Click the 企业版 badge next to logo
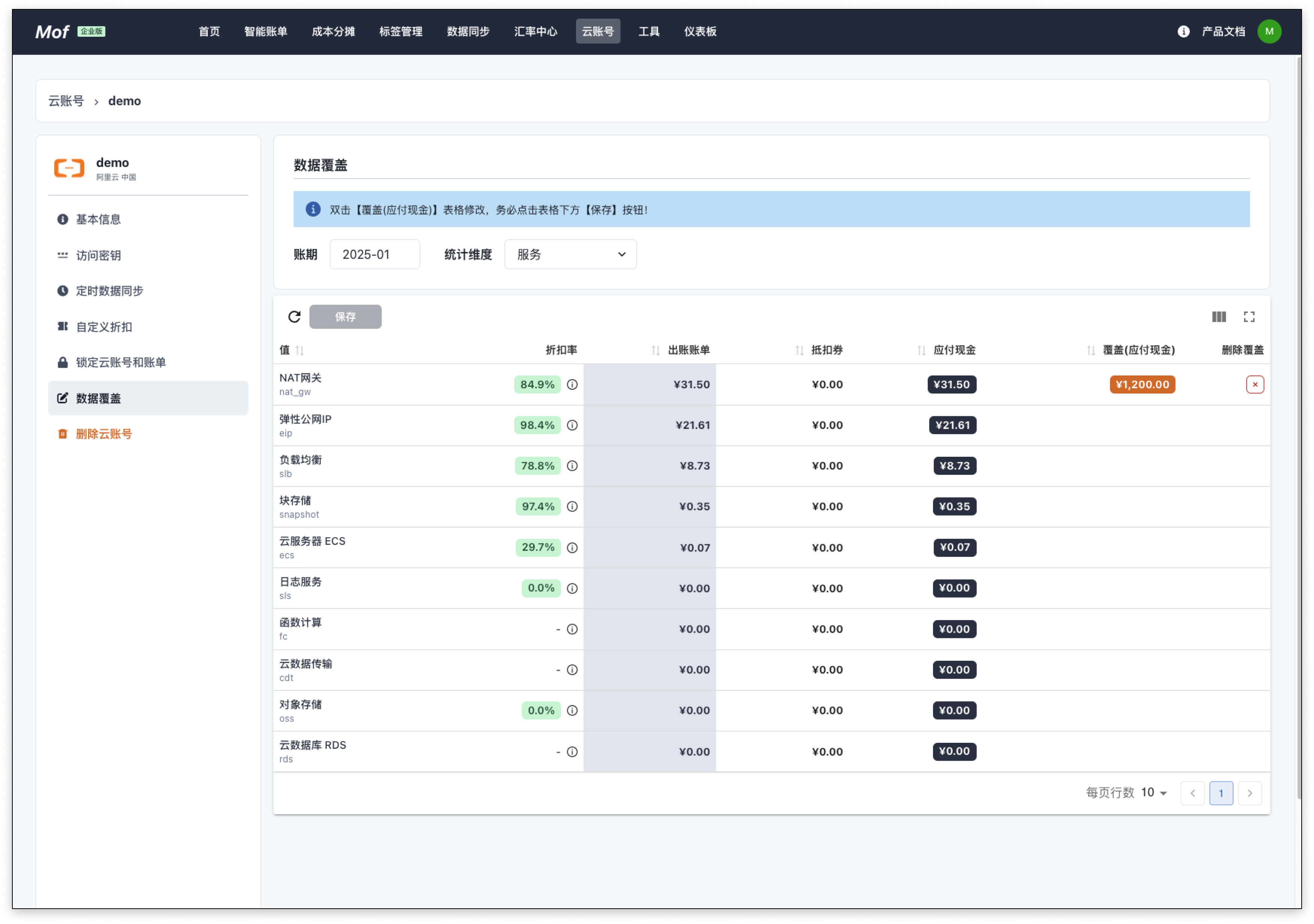The height and width of the screenshot is (924, 1314). pos(91,31)
